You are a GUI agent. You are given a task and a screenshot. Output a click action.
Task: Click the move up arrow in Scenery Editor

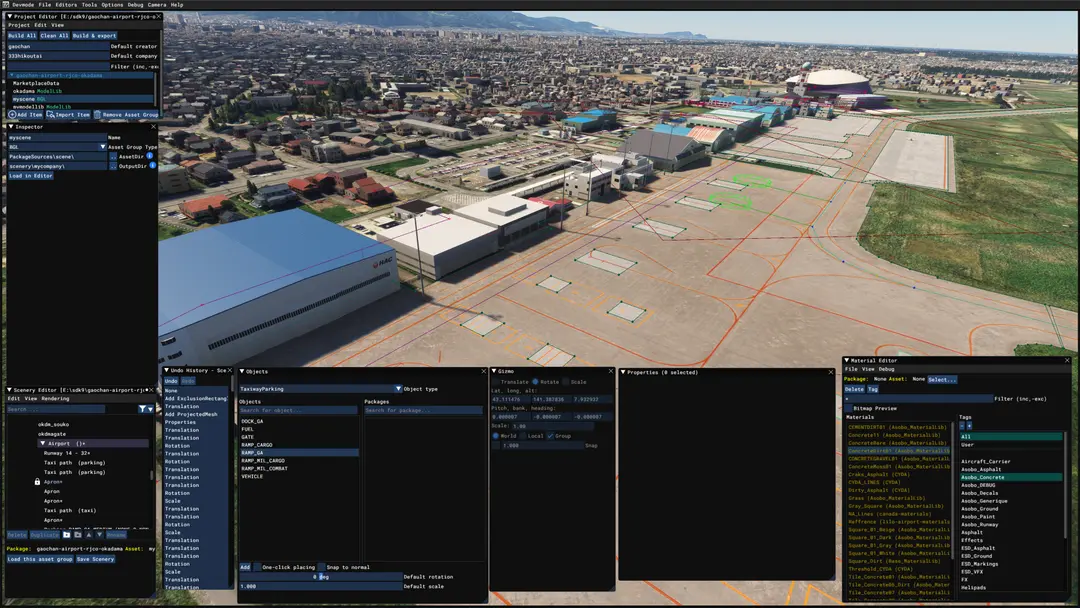click(89, 535)
